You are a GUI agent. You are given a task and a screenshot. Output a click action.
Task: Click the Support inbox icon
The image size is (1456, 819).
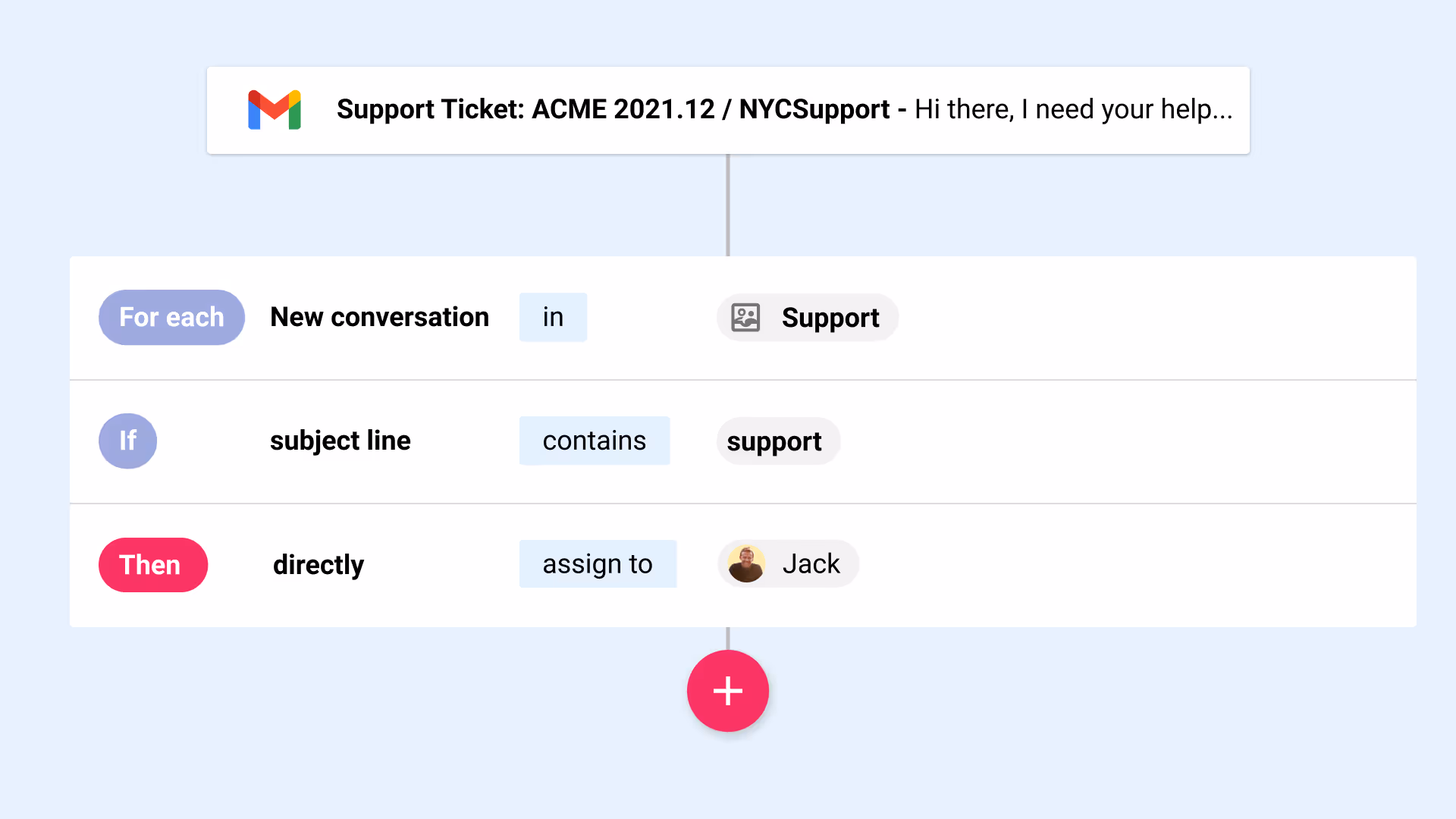[x=745, y=318]
